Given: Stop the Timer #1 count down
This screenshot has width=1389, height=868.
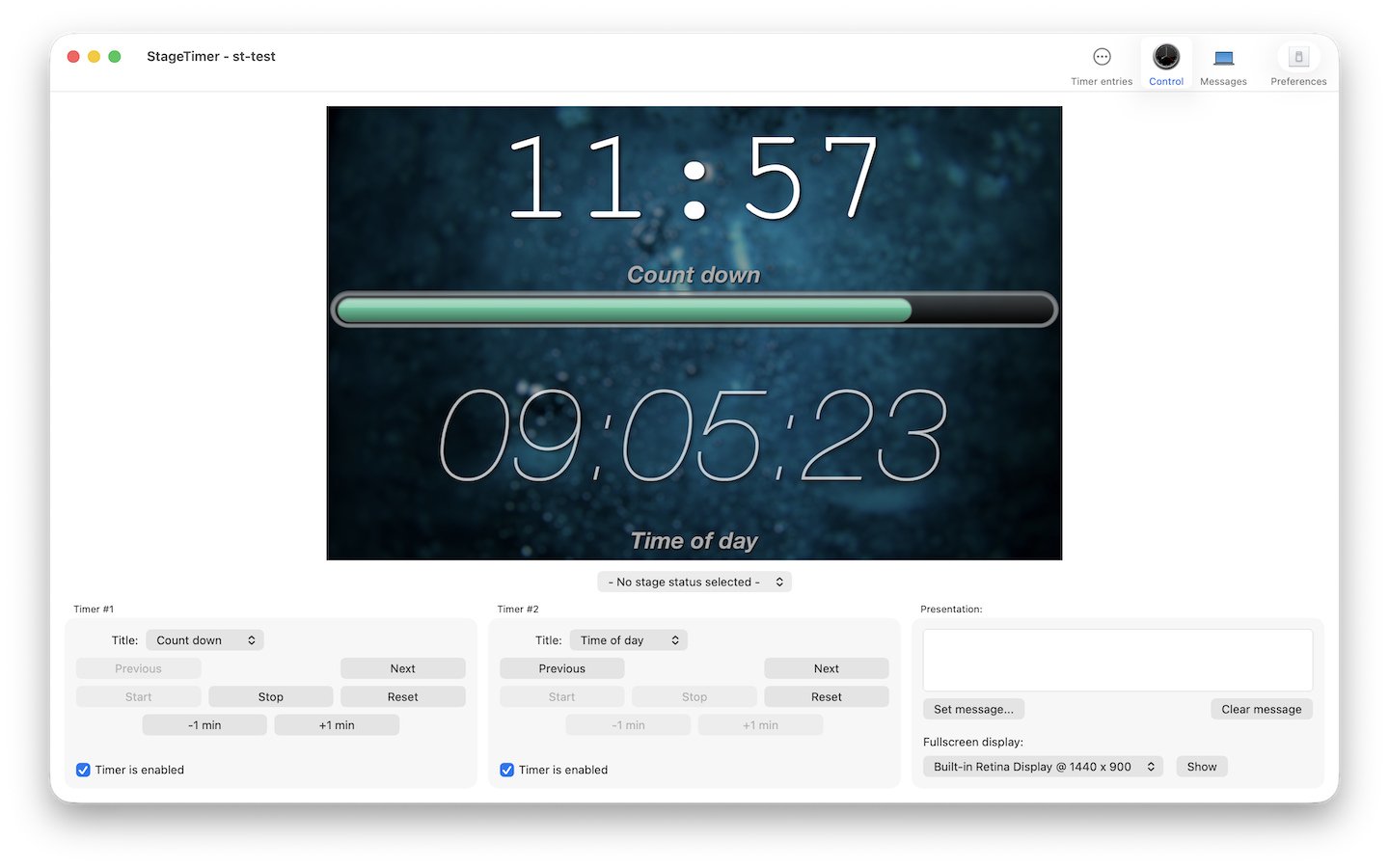Looking at the screenshot, I should (271, 696).
